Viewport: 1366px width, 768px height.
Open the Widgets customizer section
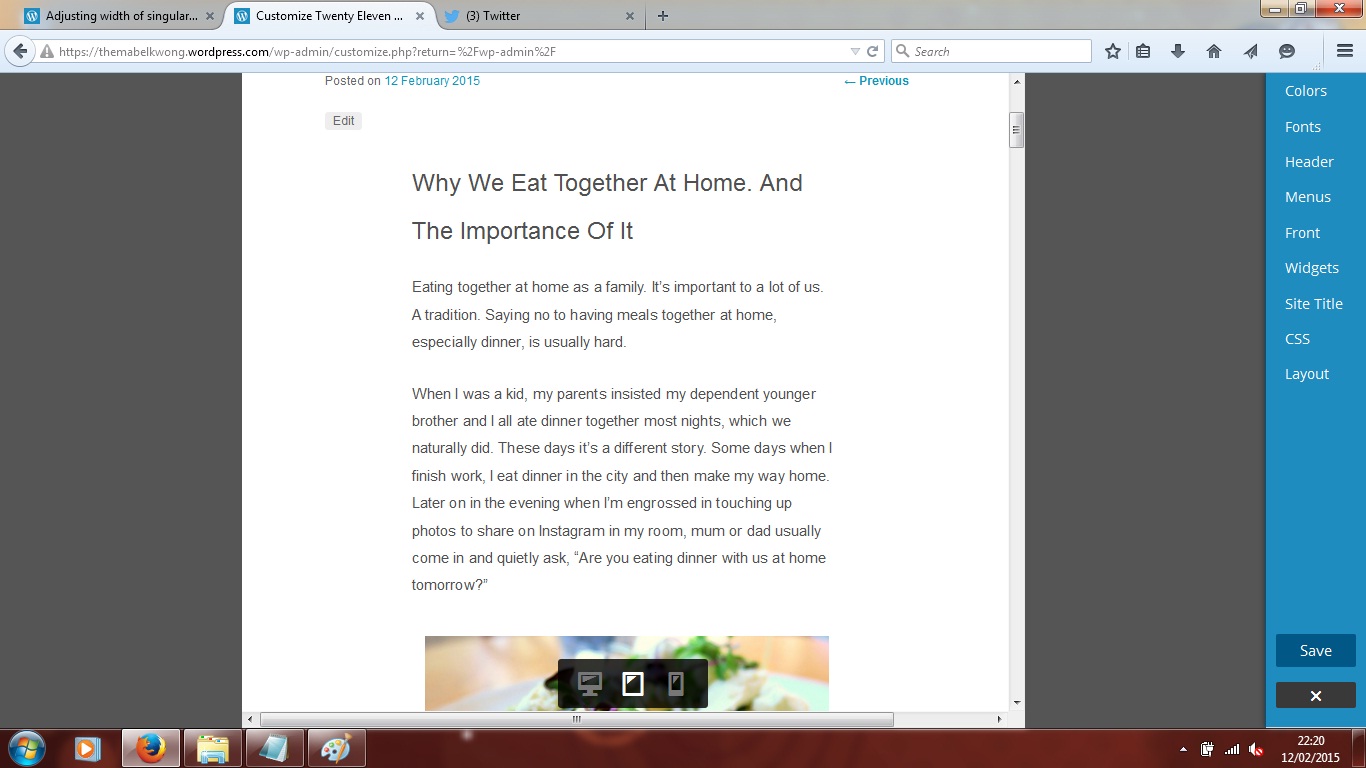[1311, 268]
